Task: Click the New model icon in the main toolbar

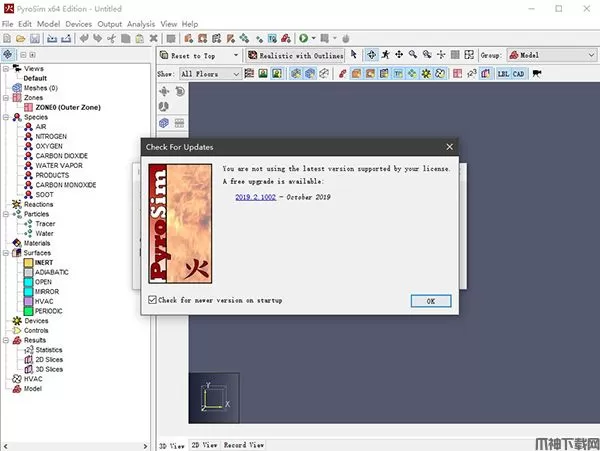Action: (x=7, y=38)
